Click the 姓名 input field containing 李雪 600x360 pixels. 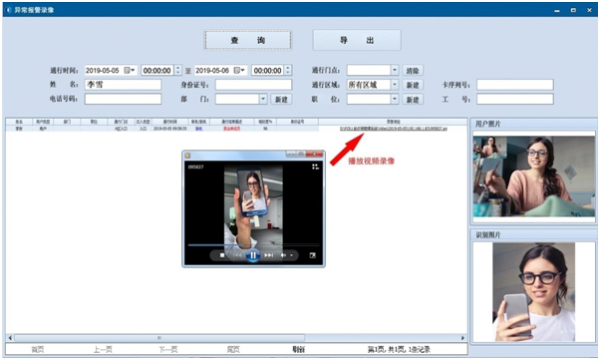[123, 85]
